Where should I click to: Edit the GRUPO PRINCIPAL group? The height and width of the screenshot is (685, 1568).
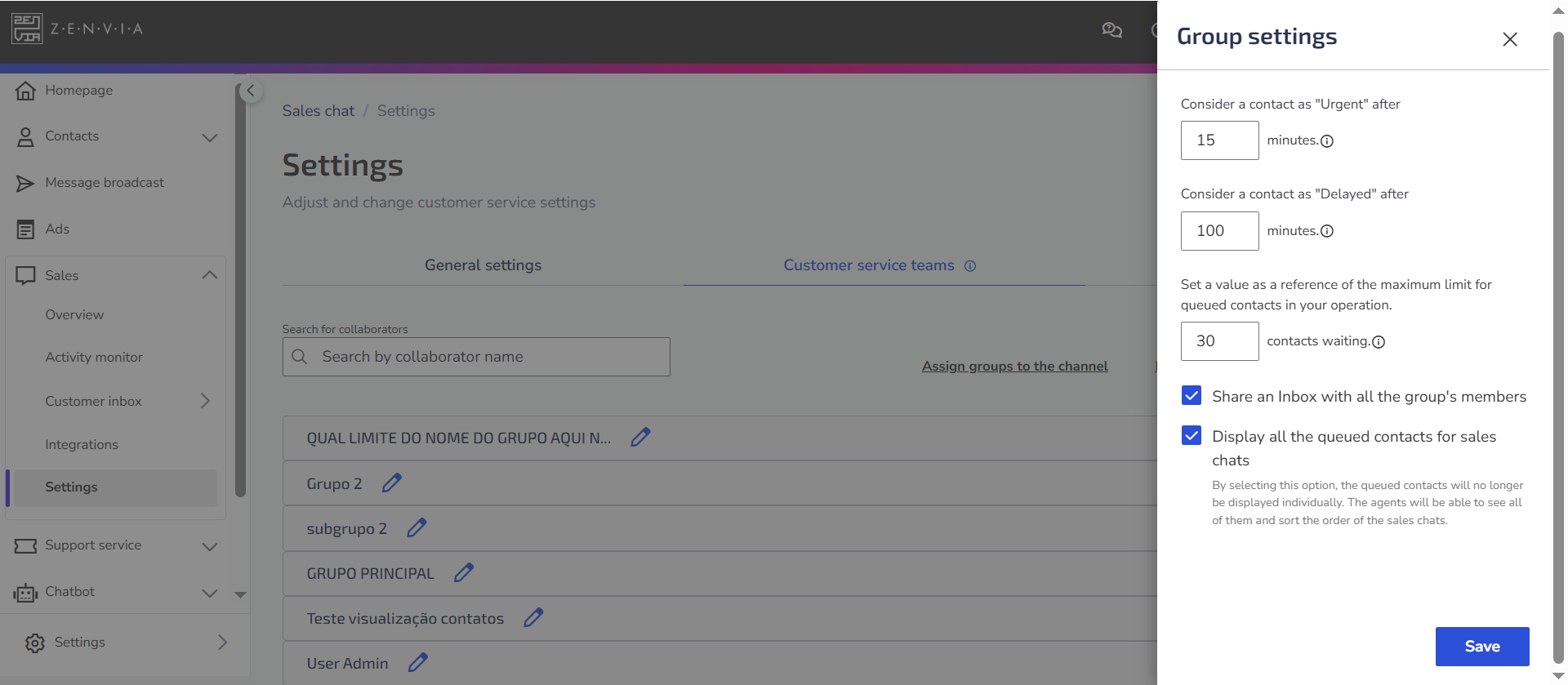click(x=464, y=573)
